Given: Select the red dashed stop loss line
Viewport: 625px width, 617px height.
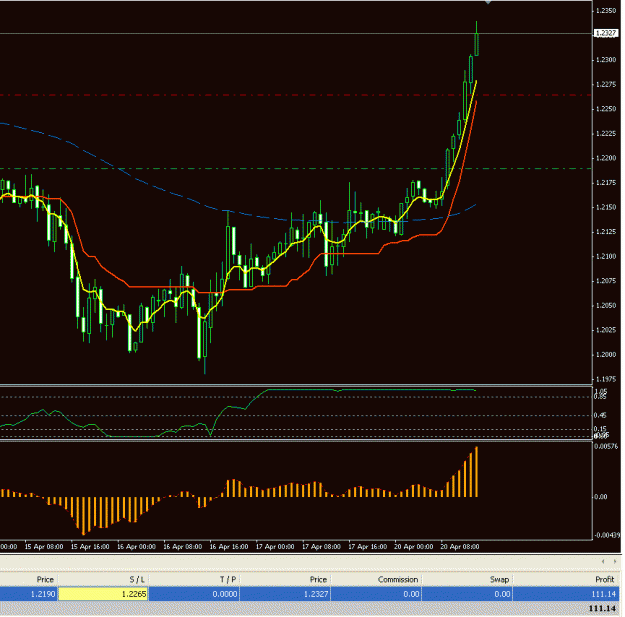Looking at the screenshot, I should pyautogui.click(x=296, y=95).
